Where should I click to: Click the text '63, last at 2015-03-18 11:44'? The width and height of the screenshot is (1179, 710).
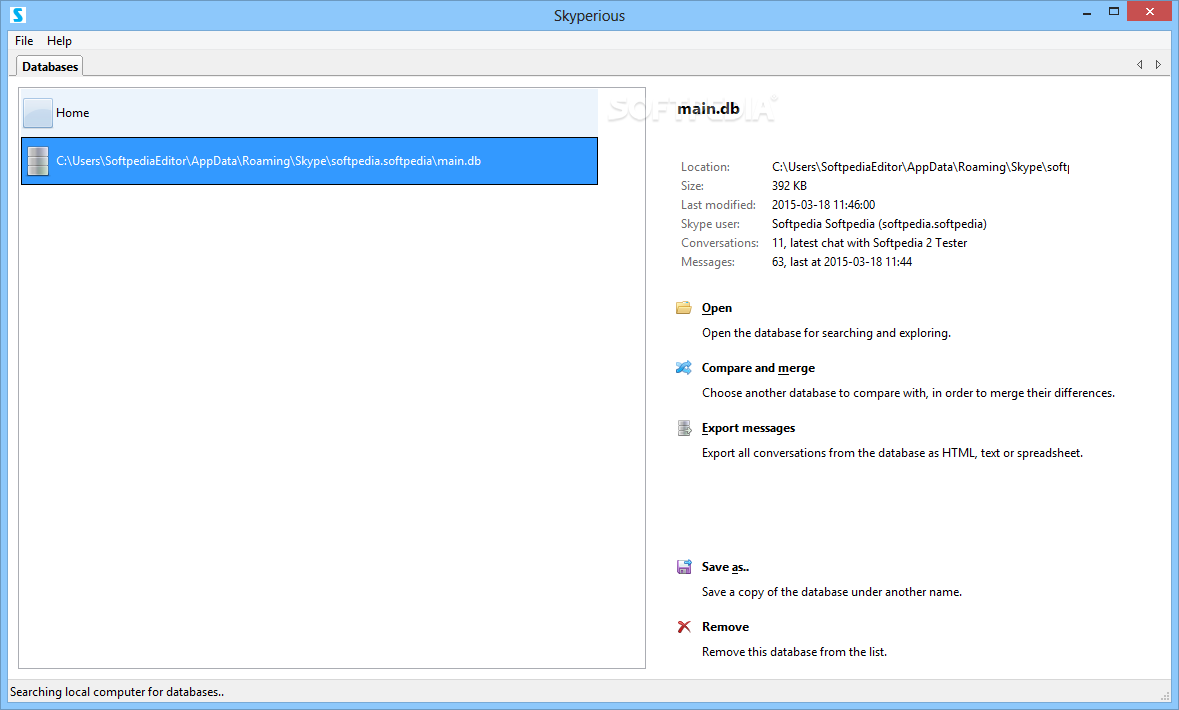tap(841, 262)
